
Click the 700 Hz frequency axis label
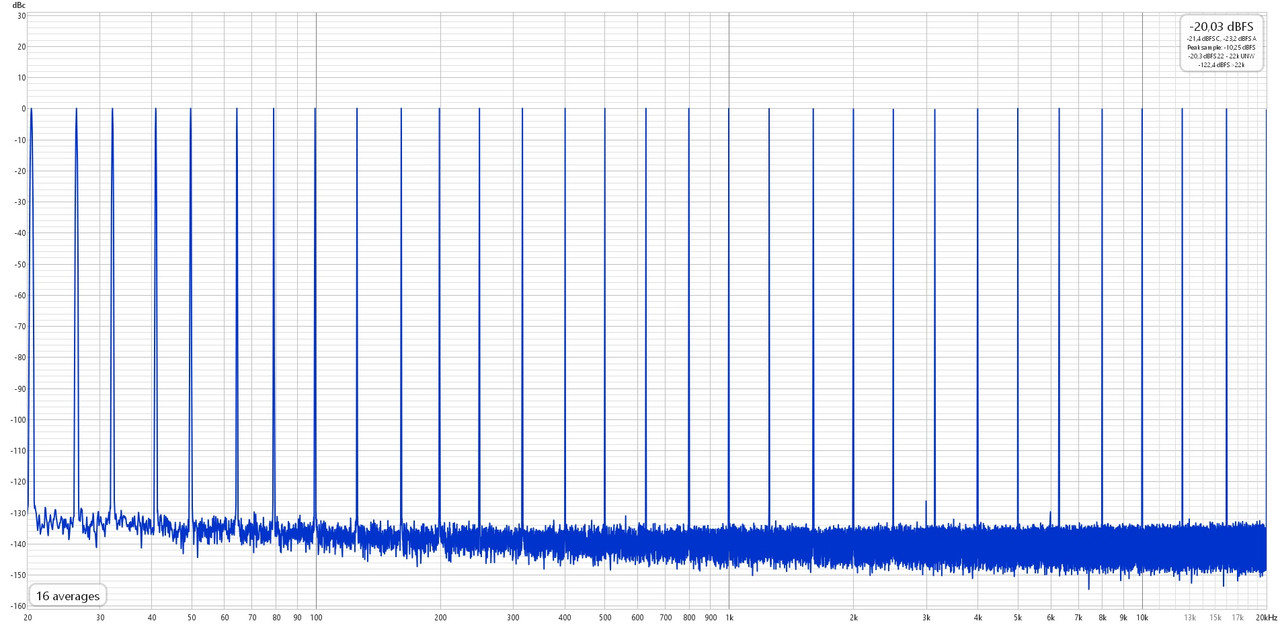pyautogui.click(x=665, y=618)
